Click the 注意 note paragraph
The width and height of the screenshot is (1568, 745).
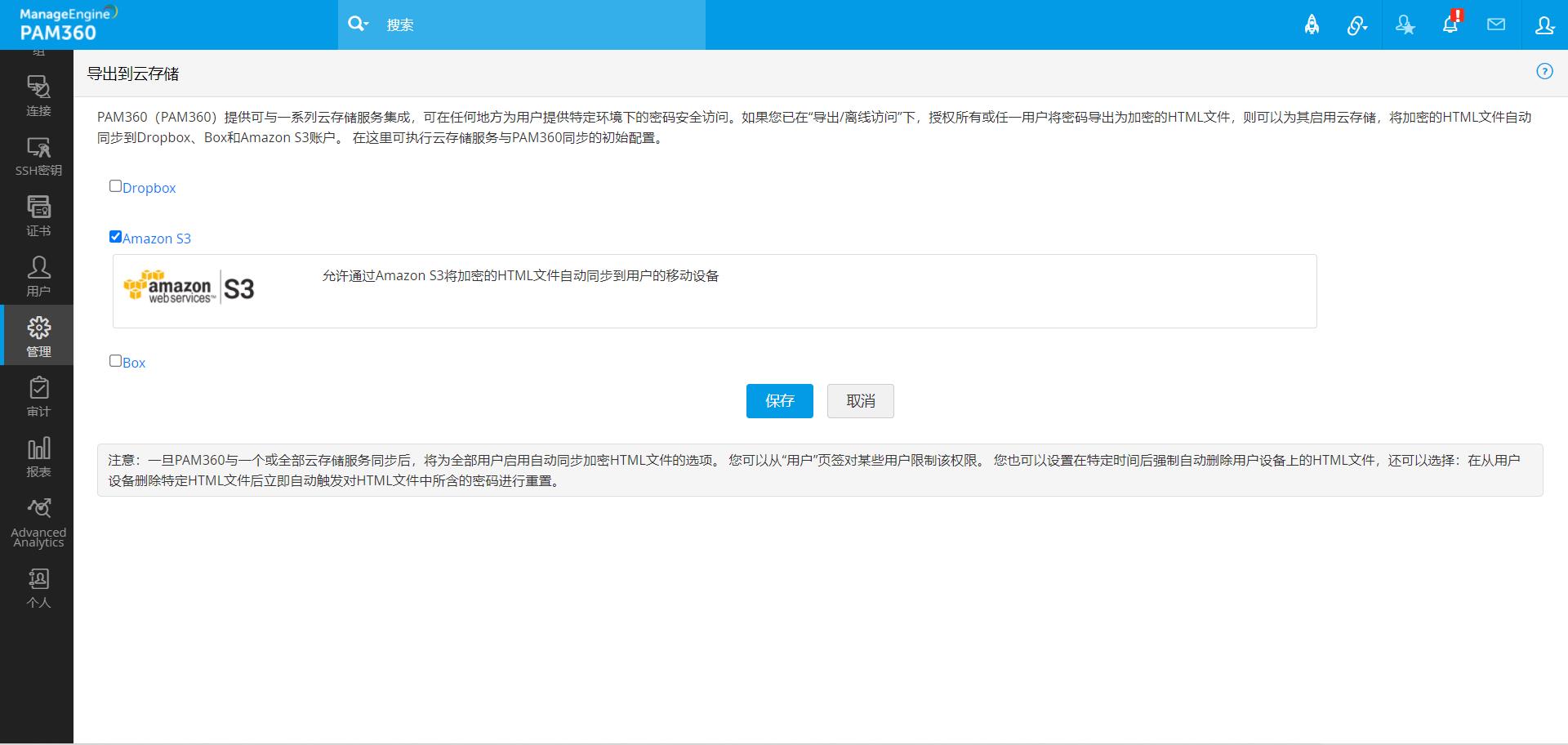tap(820, 471)
